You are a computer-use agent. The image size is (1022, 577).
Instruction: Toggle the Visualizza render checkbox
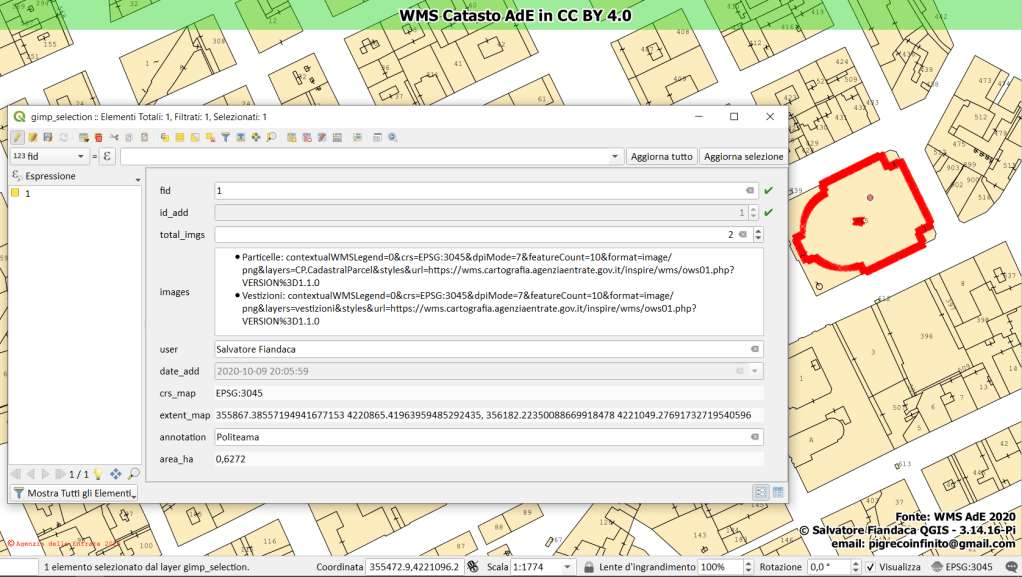coord(870,567)
